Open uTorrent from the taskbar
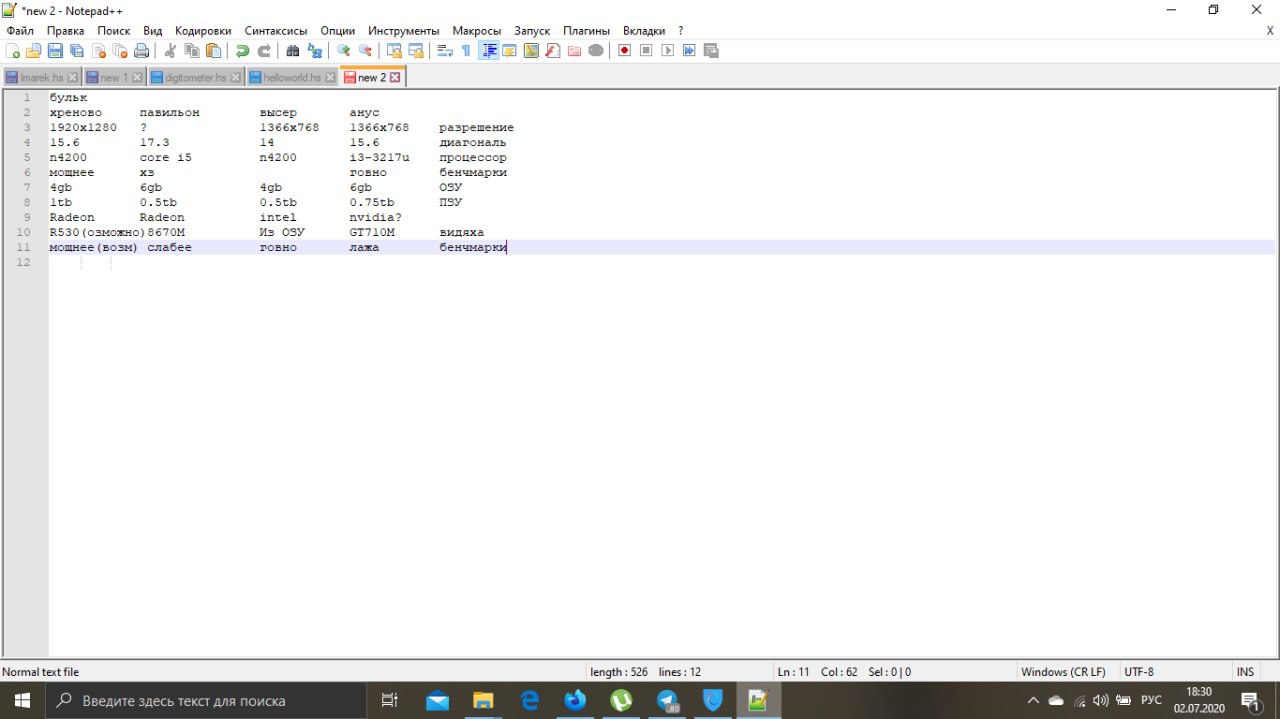This screenshot has width=1280, height=719. [621, 701]
